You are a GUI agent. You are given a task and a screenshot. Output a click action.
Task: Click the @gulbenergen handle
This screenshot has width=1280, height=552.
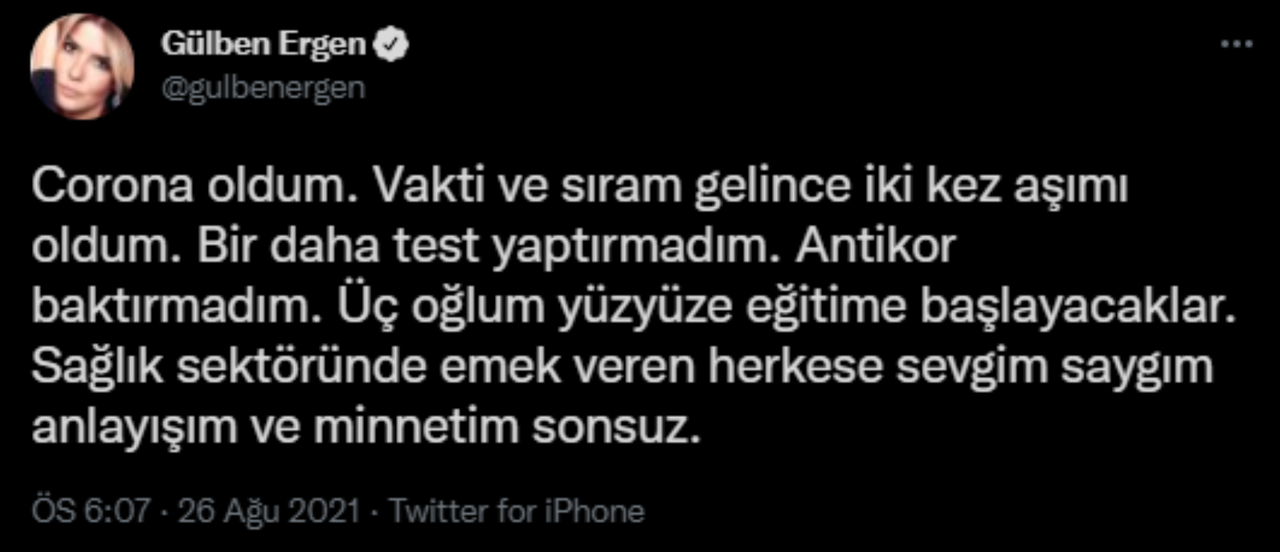[262, 87]
